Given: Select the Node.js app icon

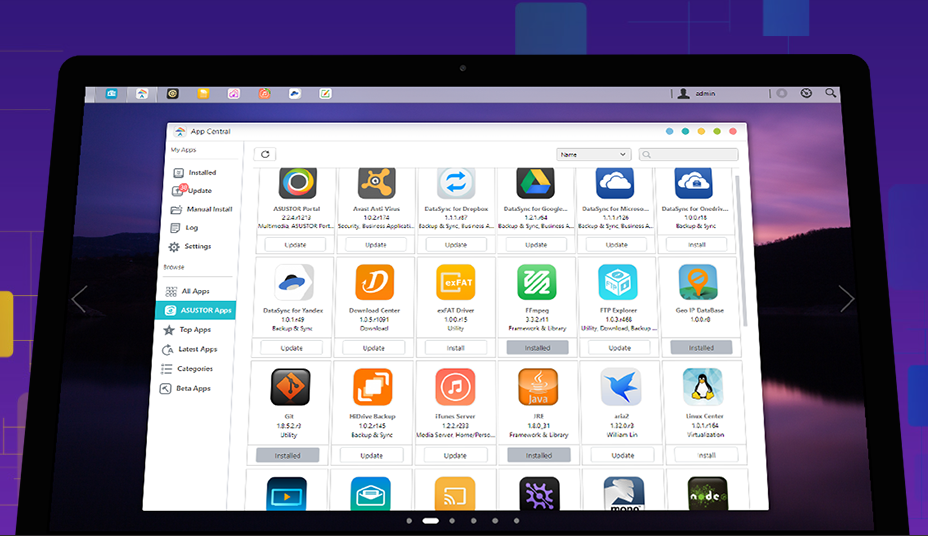Looking at the screenshot, I should (x=708, y=493).
